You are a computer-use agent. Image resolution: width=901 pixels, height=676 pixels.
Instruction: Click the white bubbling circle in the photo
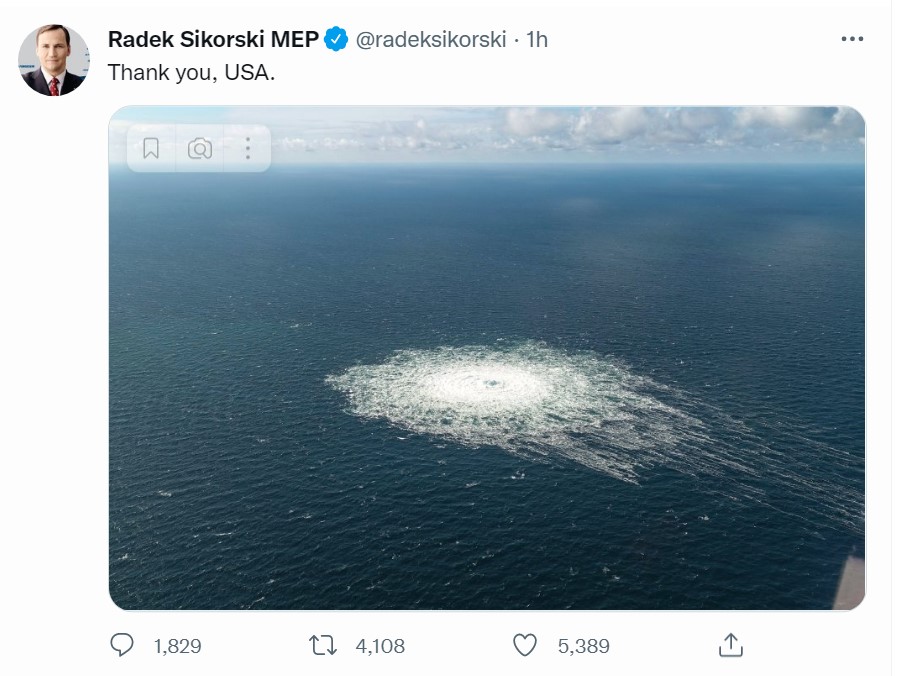(x=488, y=385)
